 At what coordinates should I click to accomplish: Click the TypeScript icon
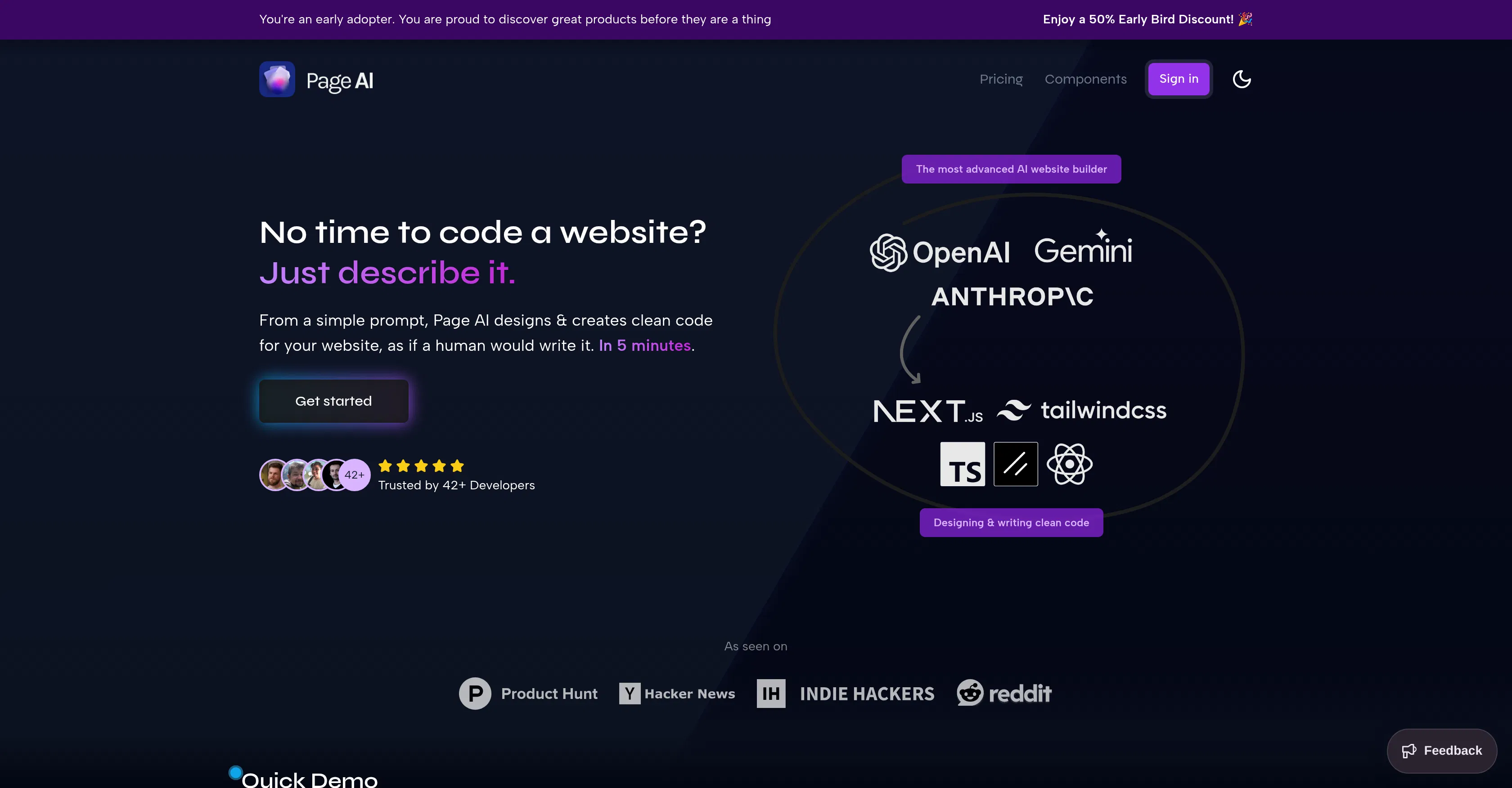(x=962, y=464)
